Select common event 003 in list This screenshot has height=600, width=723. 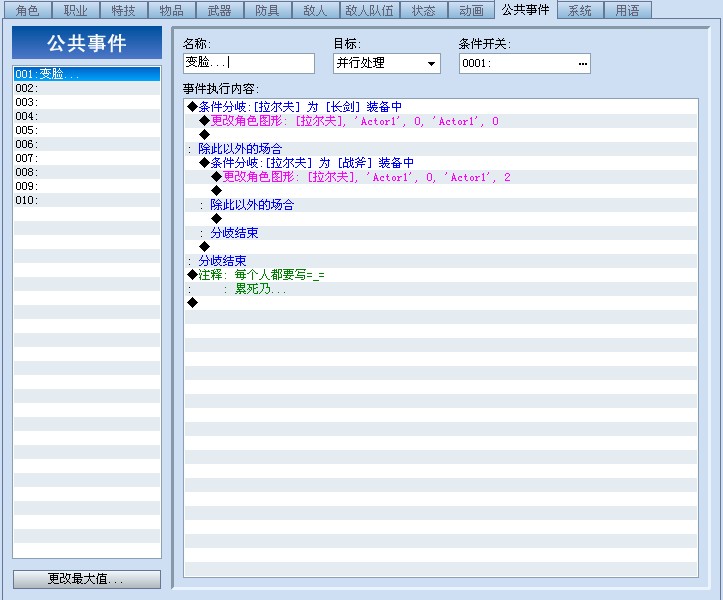[x=87, y=102]
